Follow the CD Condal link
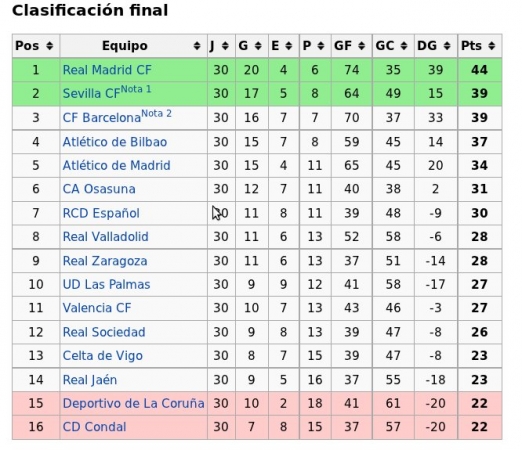 coord(94,427)
